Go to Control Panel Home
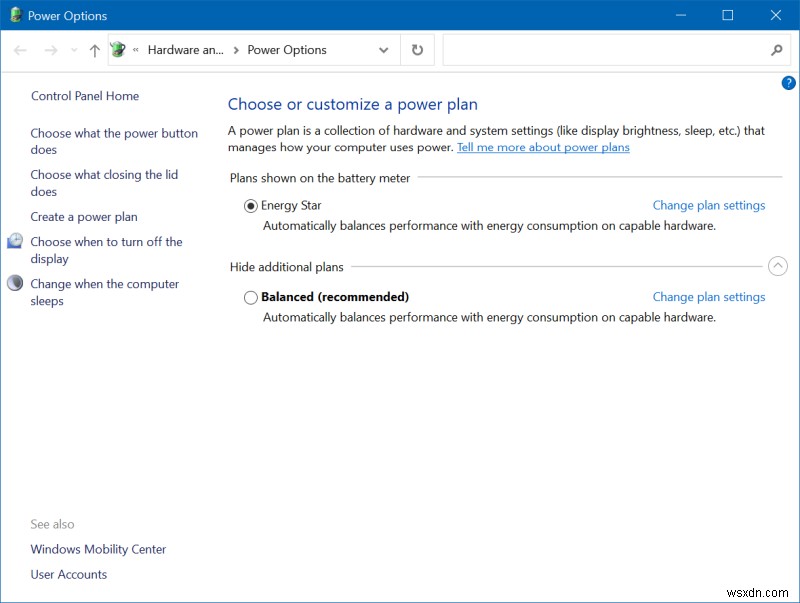800x603 pixels. [85, 96]
